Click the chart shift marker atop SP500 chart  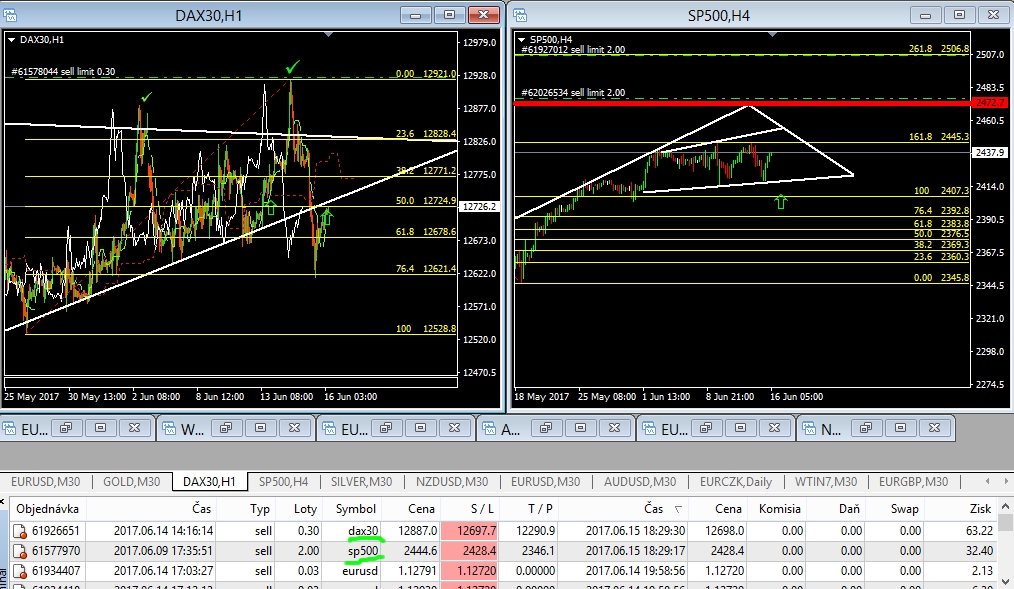pyautogui.click(x=772, y=34)
